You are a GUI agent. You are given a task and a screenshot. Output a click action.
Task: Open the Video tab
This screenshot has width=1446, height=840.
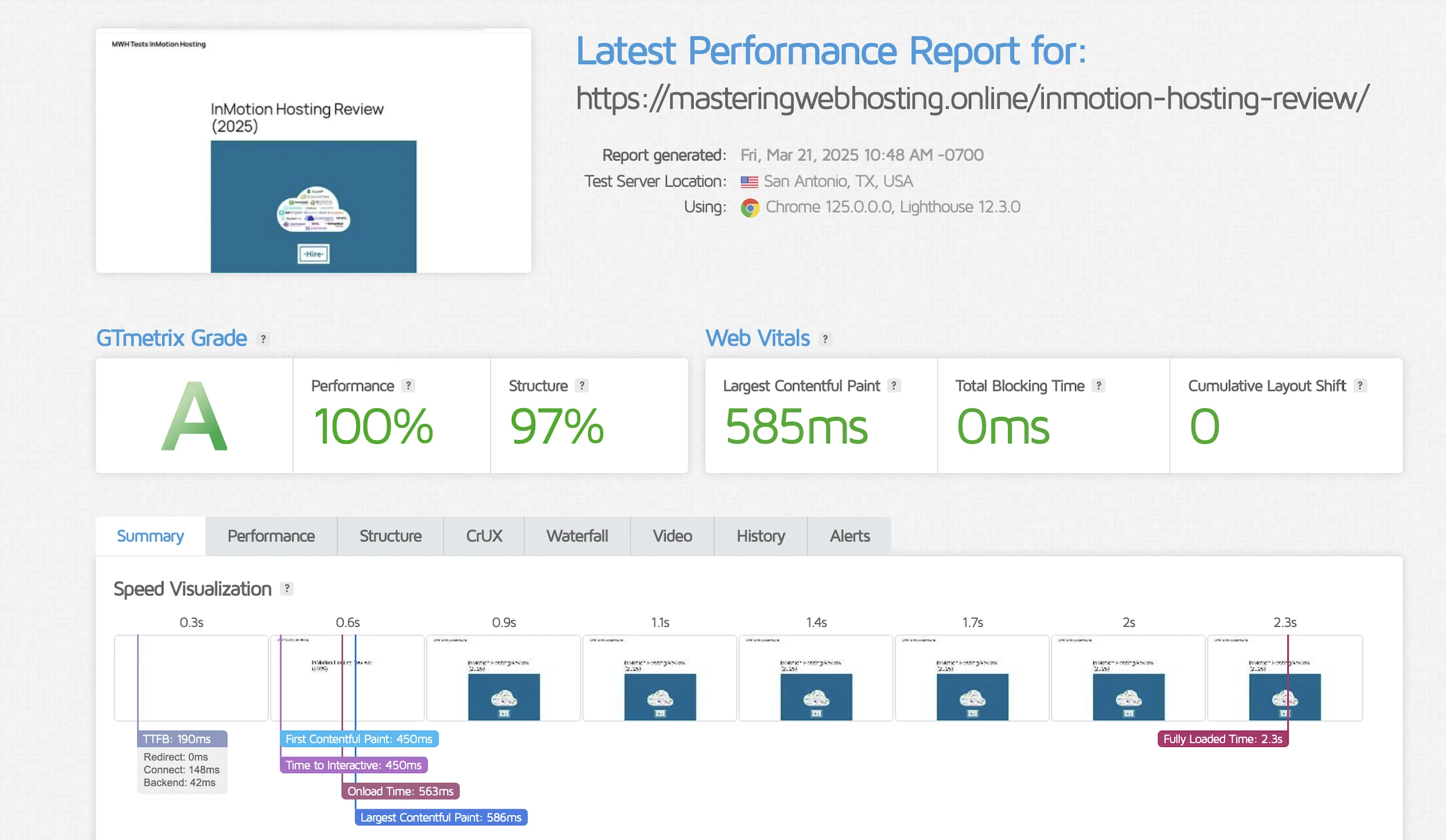coord(672,536)
